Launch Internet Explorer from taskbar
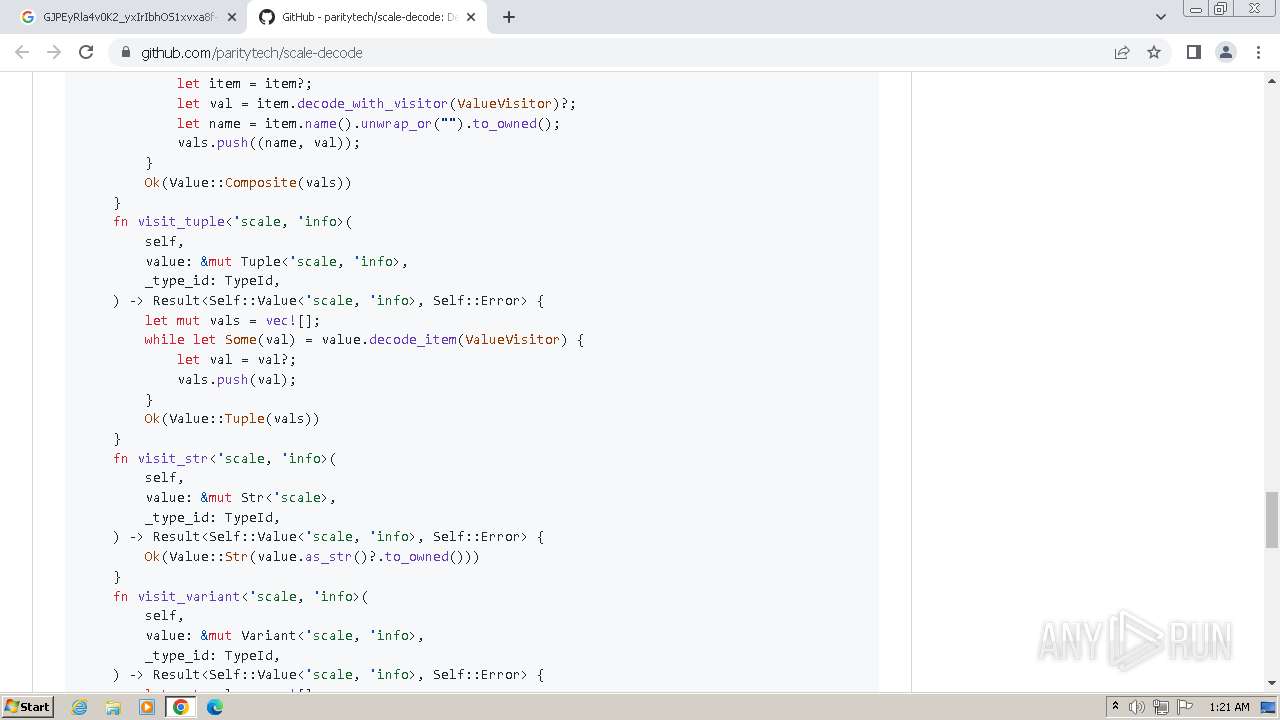The width and height of the screenshot is (1280, 720). tap(79, 707)
